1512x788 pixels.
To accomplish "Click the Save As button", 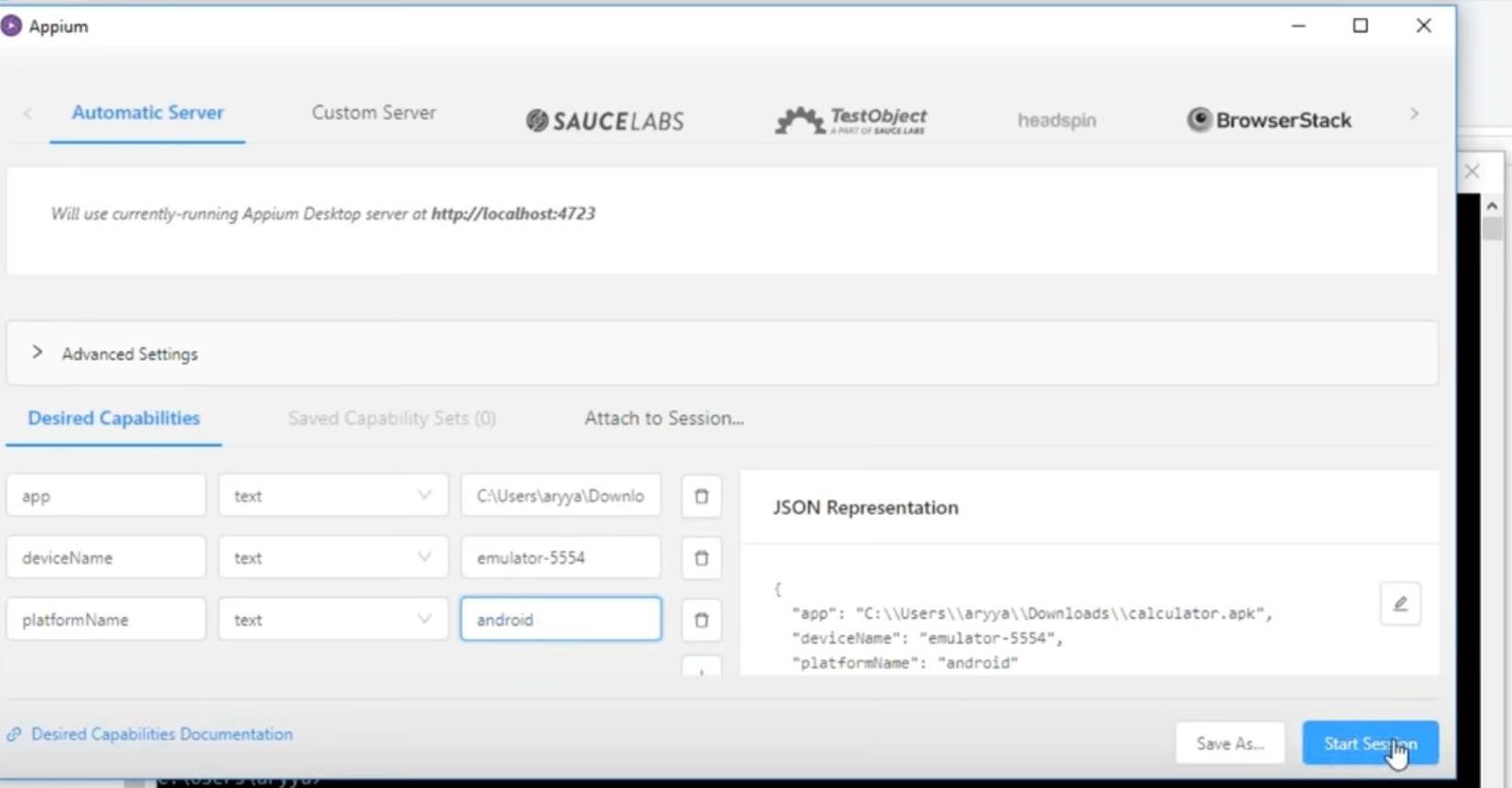I will [x=1229, y=744].
